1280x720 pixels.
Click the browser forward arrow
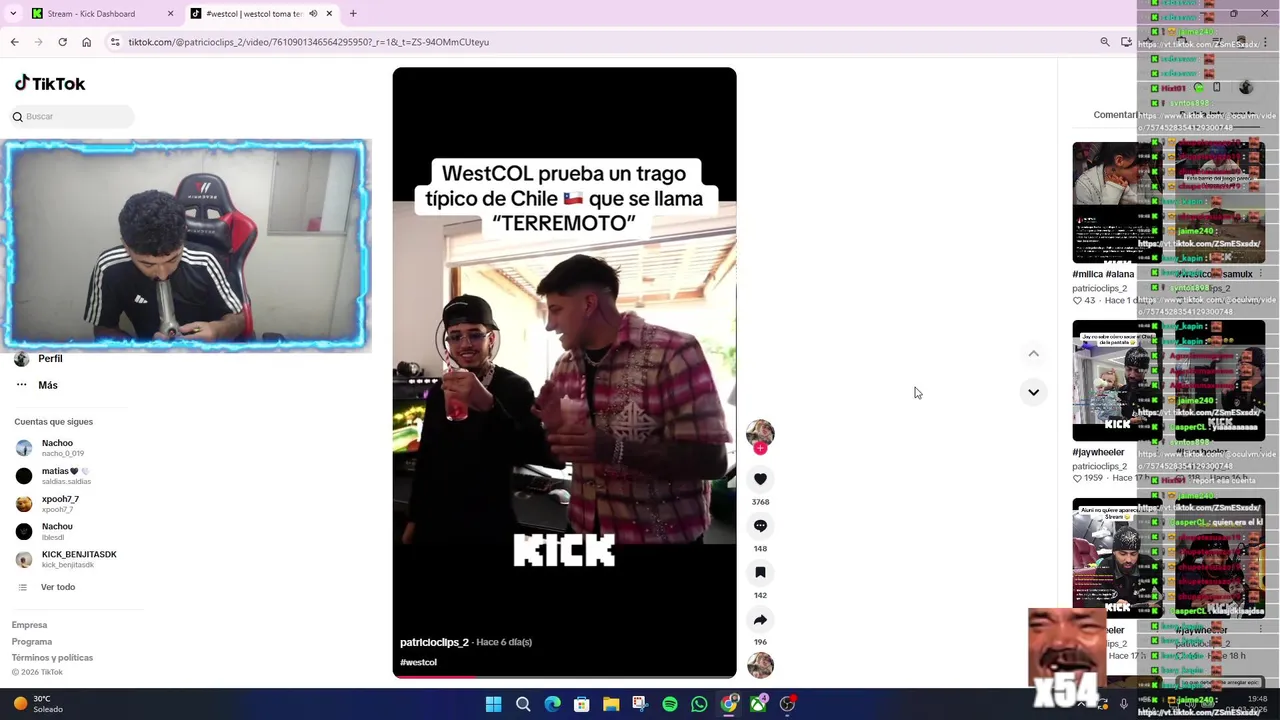point(38,42)
